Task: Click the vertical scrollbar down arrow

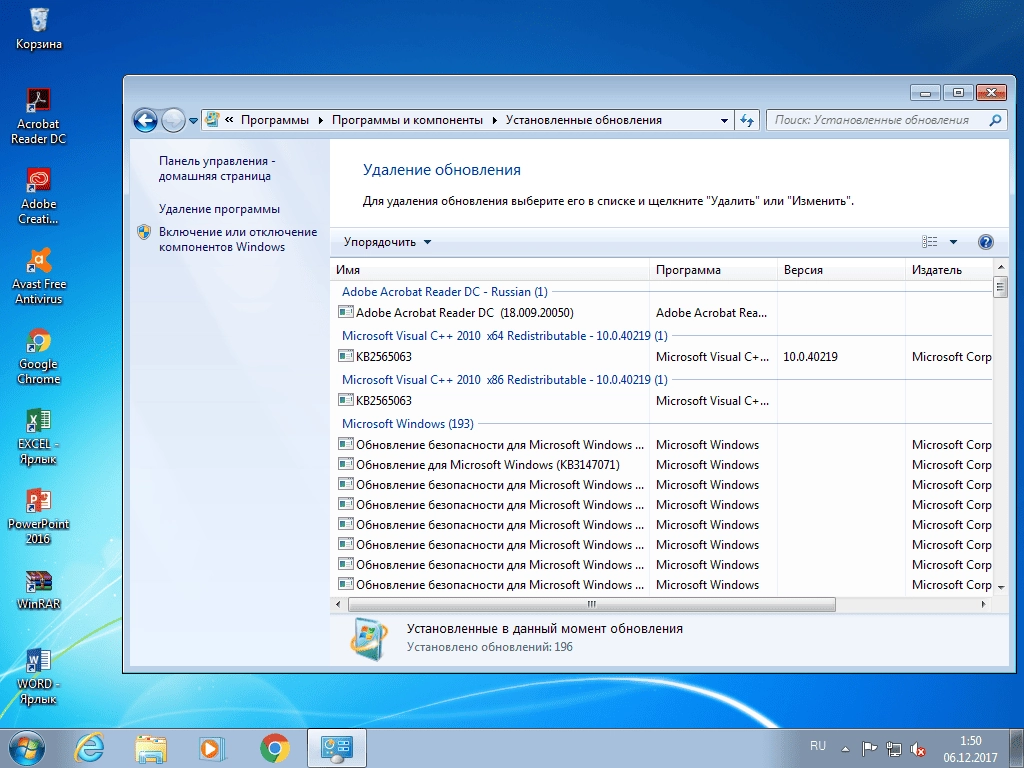Action: tap(1000, 587)
